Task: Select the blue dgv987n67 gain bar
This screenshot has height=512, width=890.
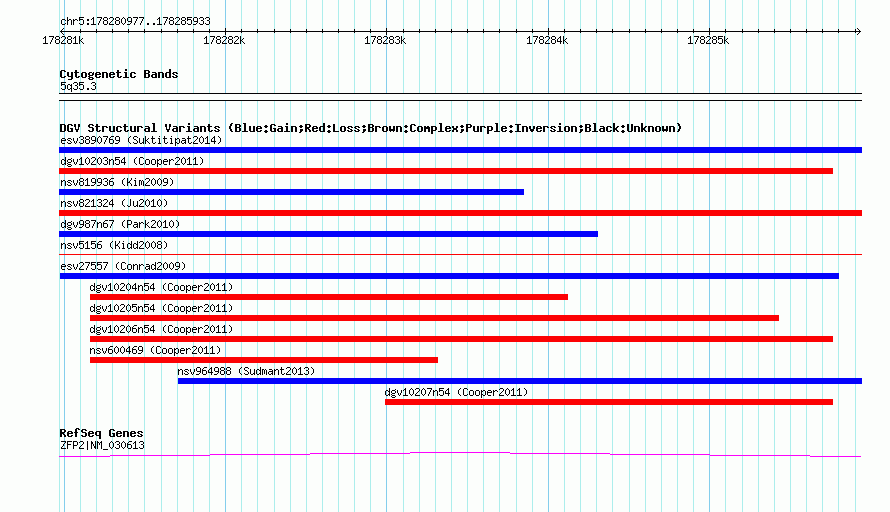Action: pyautogui.click(x=328, y=234)
